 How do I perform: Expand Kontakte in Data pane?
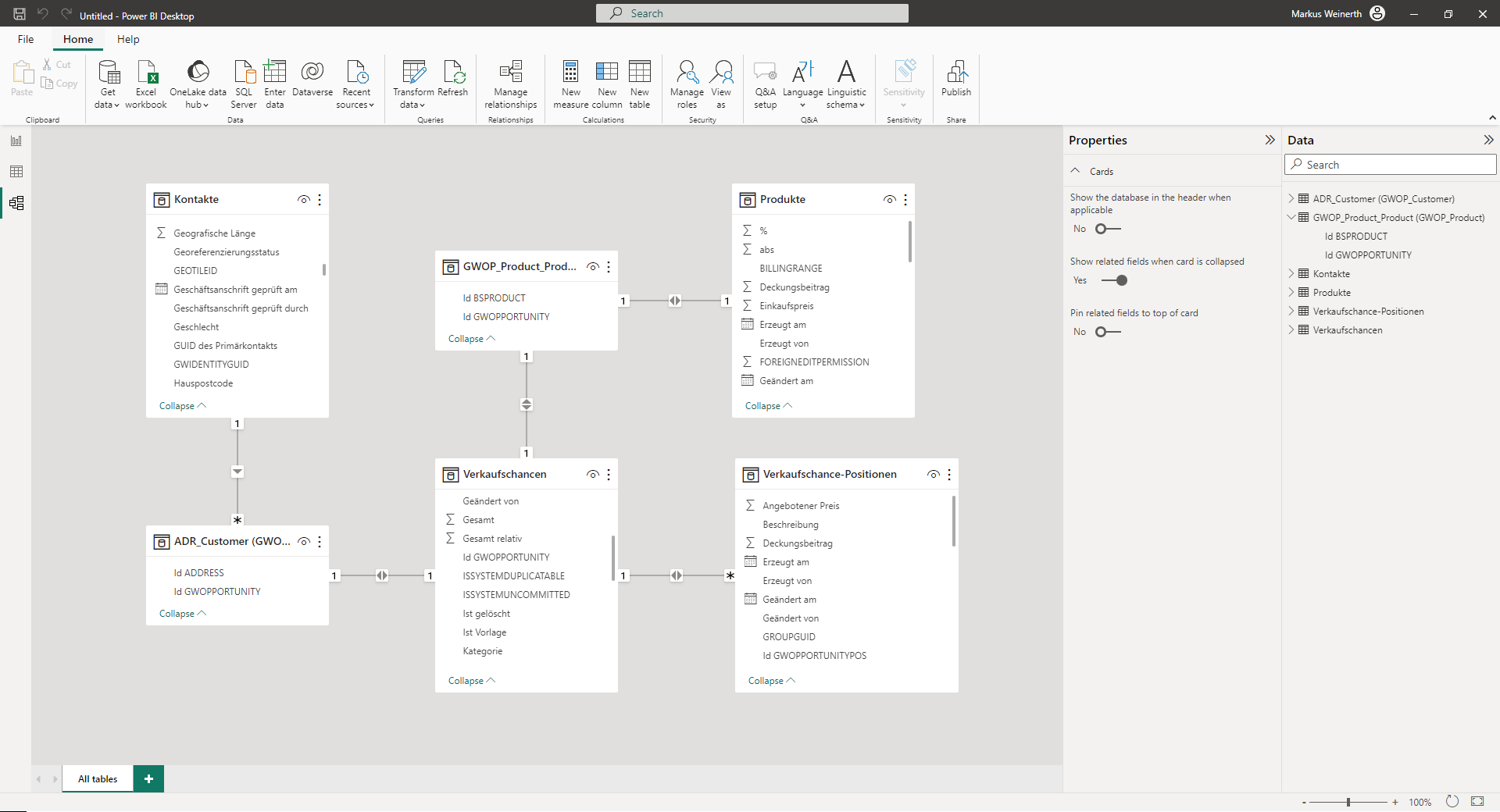(1291, 274)
